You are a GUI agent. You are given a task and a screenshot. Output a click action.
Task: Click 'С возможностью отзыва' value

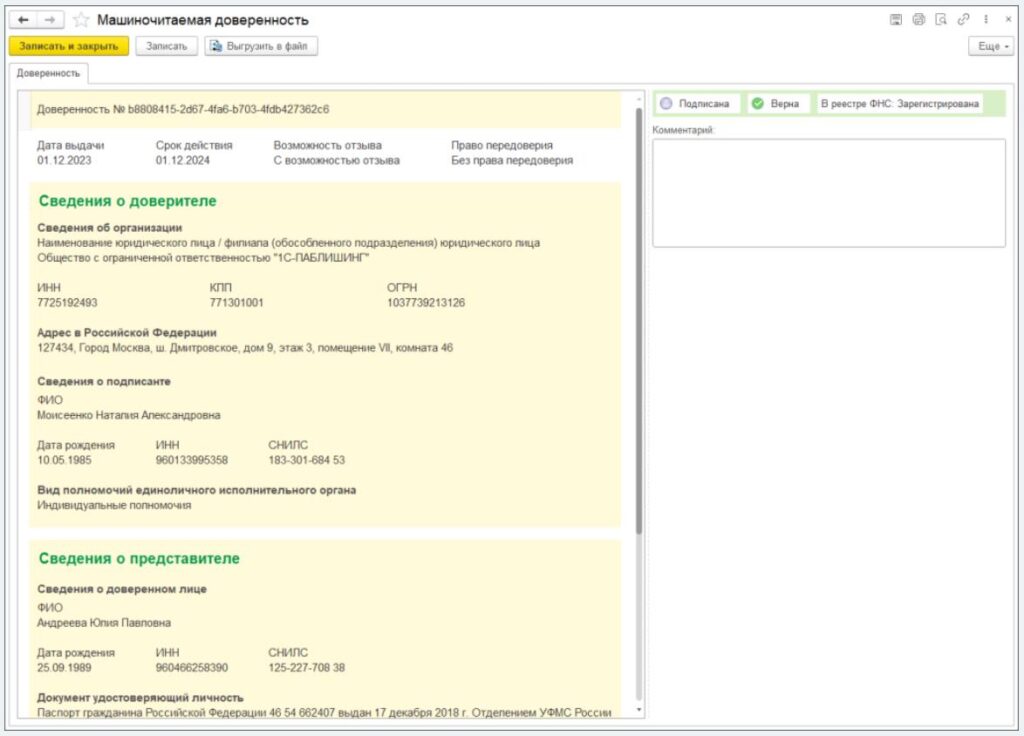point(336,161)
